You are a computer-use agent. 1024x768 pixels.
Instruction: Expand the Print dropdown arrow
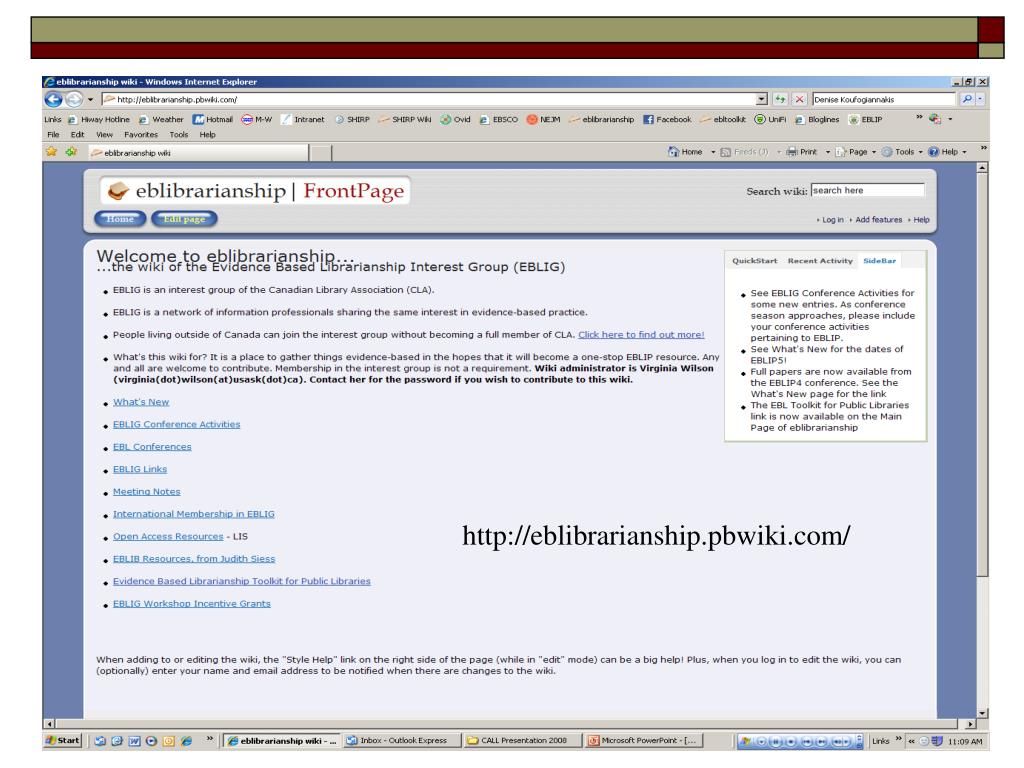coord(827,152)
